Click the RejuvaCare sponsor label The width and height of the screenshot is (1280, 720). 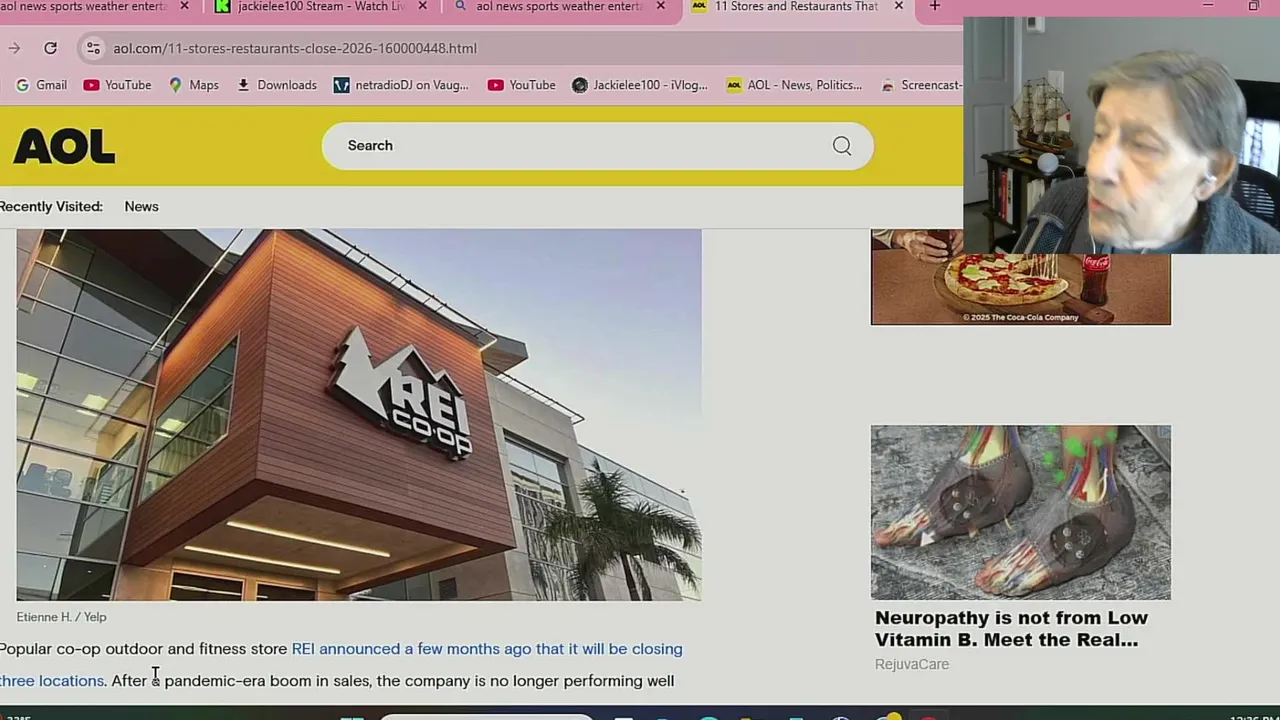[x=912, y=664]
